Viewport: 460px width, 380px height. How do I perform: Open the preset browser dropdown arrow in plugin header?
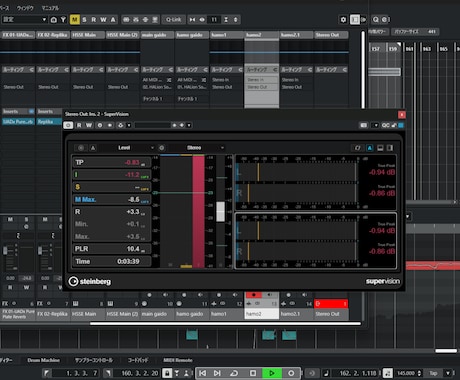pyautogui.click(x=189, y=125)
